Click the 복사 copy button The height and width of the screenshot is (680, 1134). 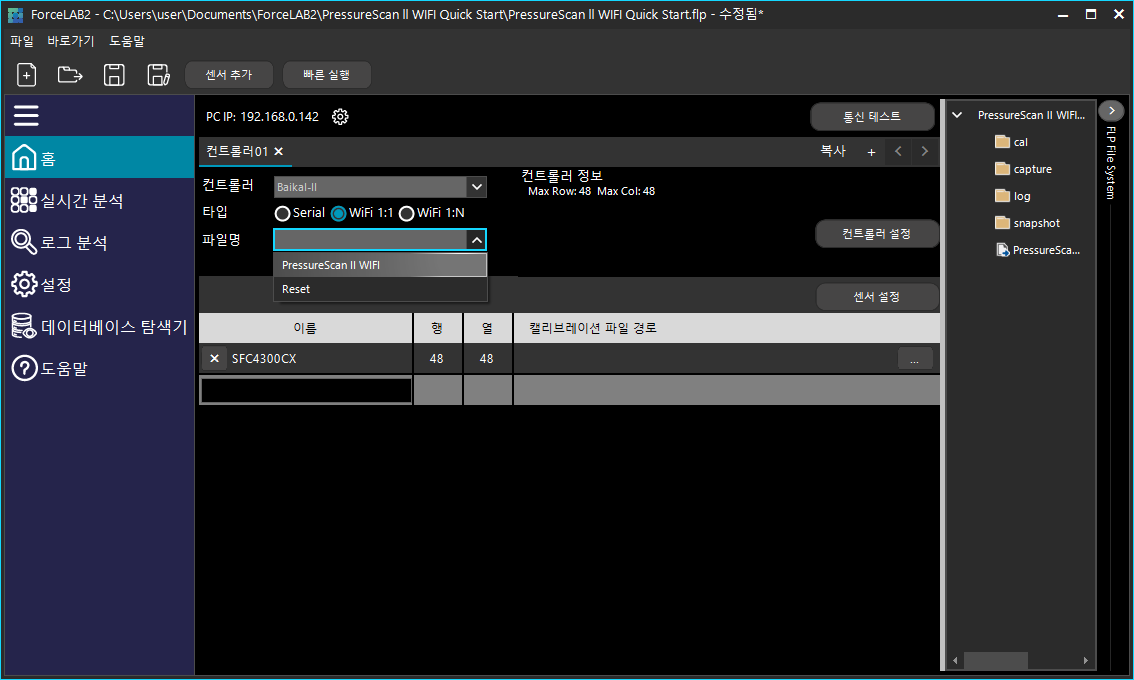click(x=833, y=151)
